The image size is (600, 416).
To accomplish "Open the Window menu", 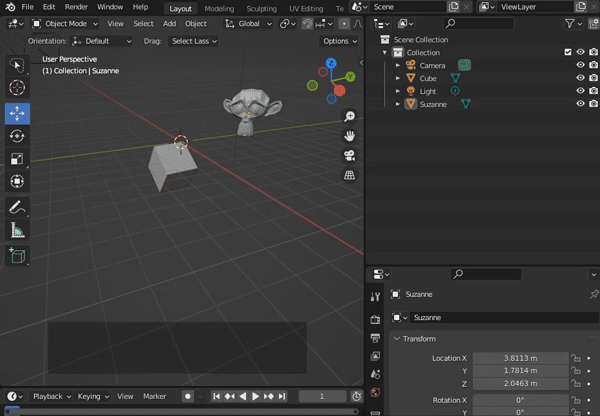I will [110, 7].
